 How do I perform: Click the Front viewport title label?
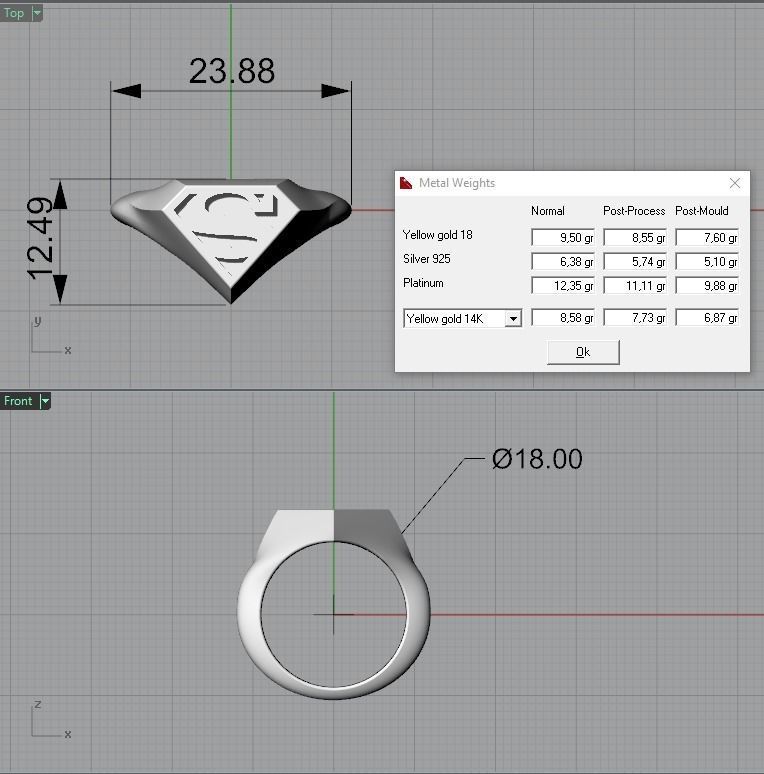tap(18, 401)
